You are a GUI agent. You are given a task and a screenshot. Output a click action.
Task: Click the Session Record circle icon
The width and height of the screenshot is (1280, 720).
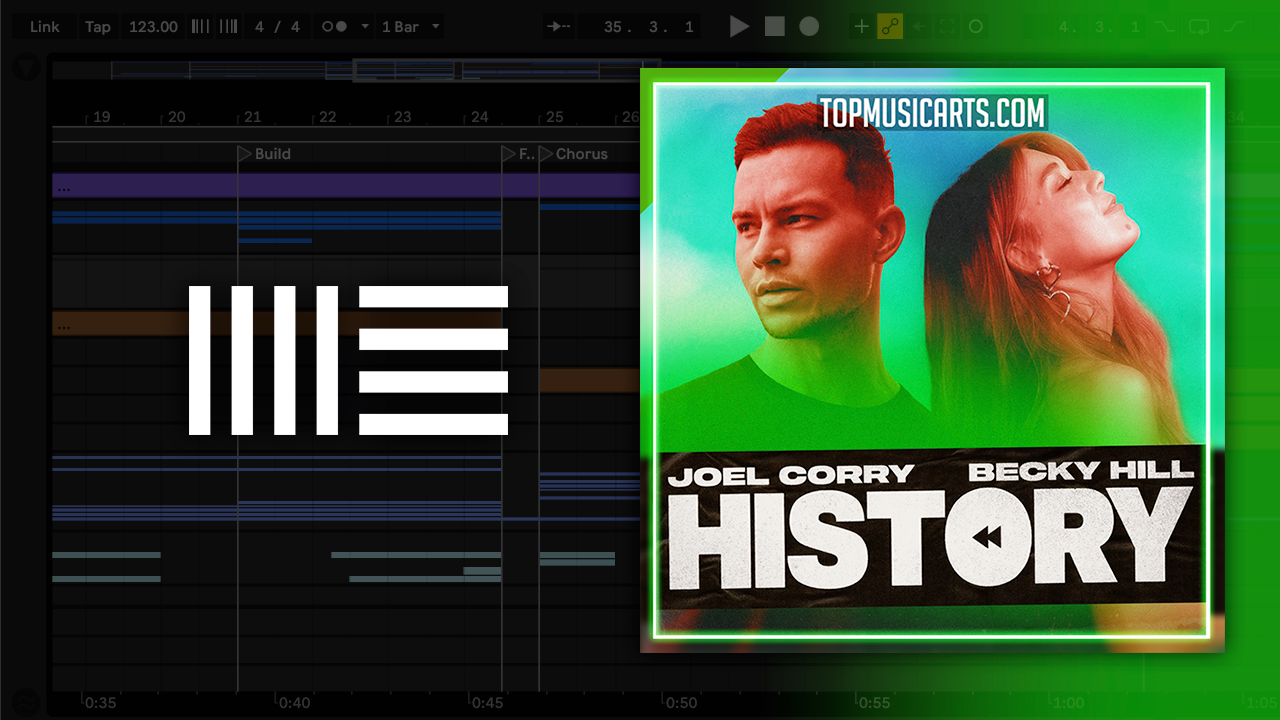(976, 27)
